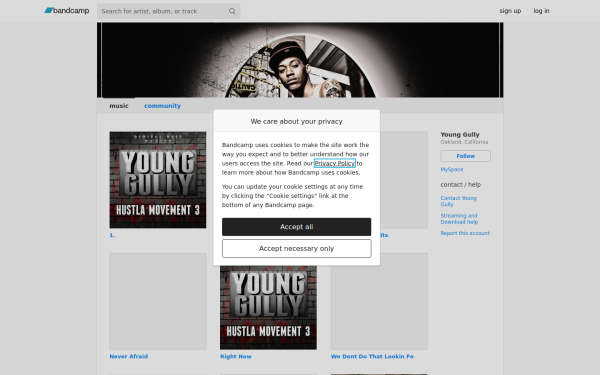Open the log in link
This screenshot has width=600, height=375.
(541, 11)
